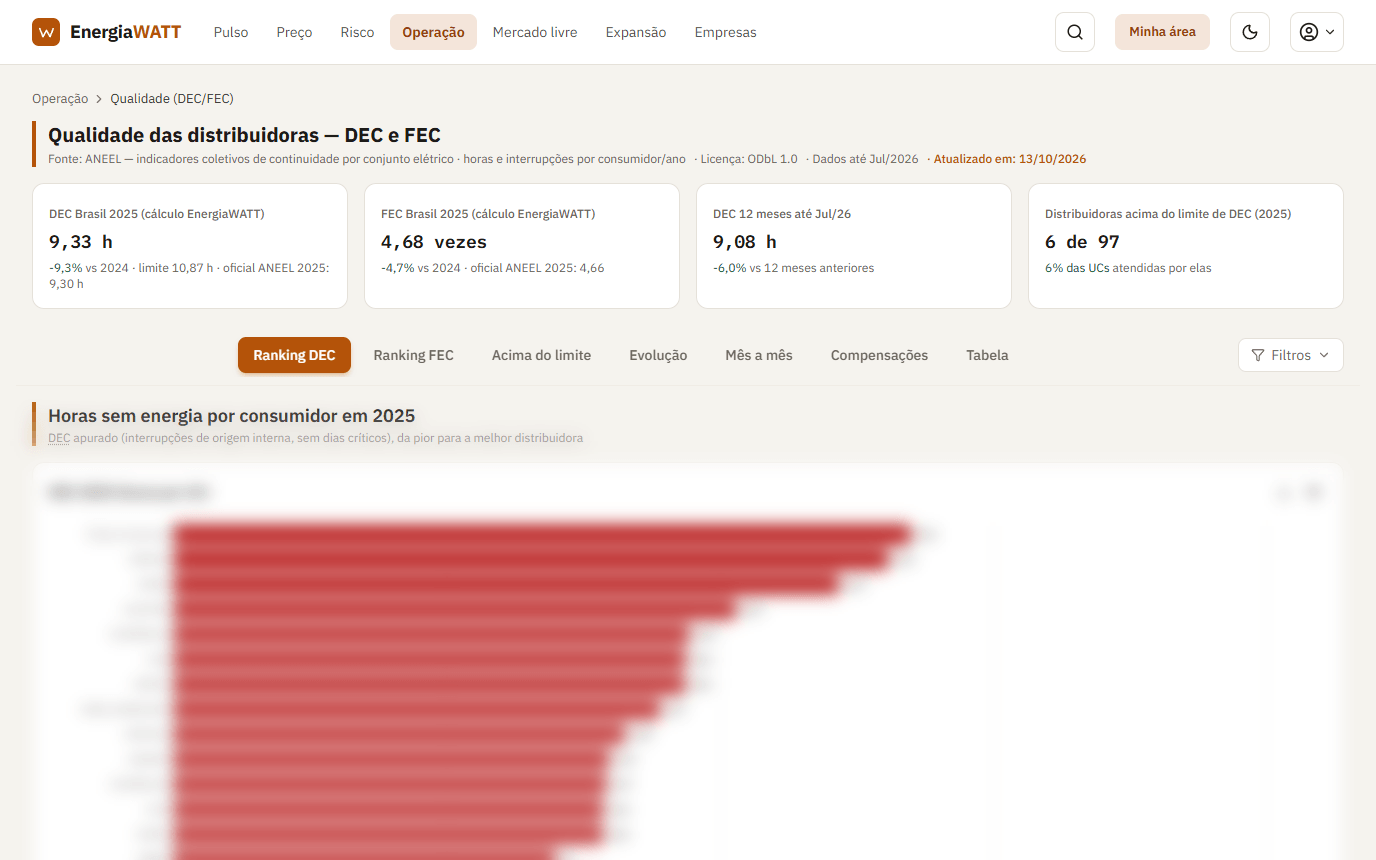Click the funnel icon in Filtros
1376x860 pixels.
point(1258,355)
